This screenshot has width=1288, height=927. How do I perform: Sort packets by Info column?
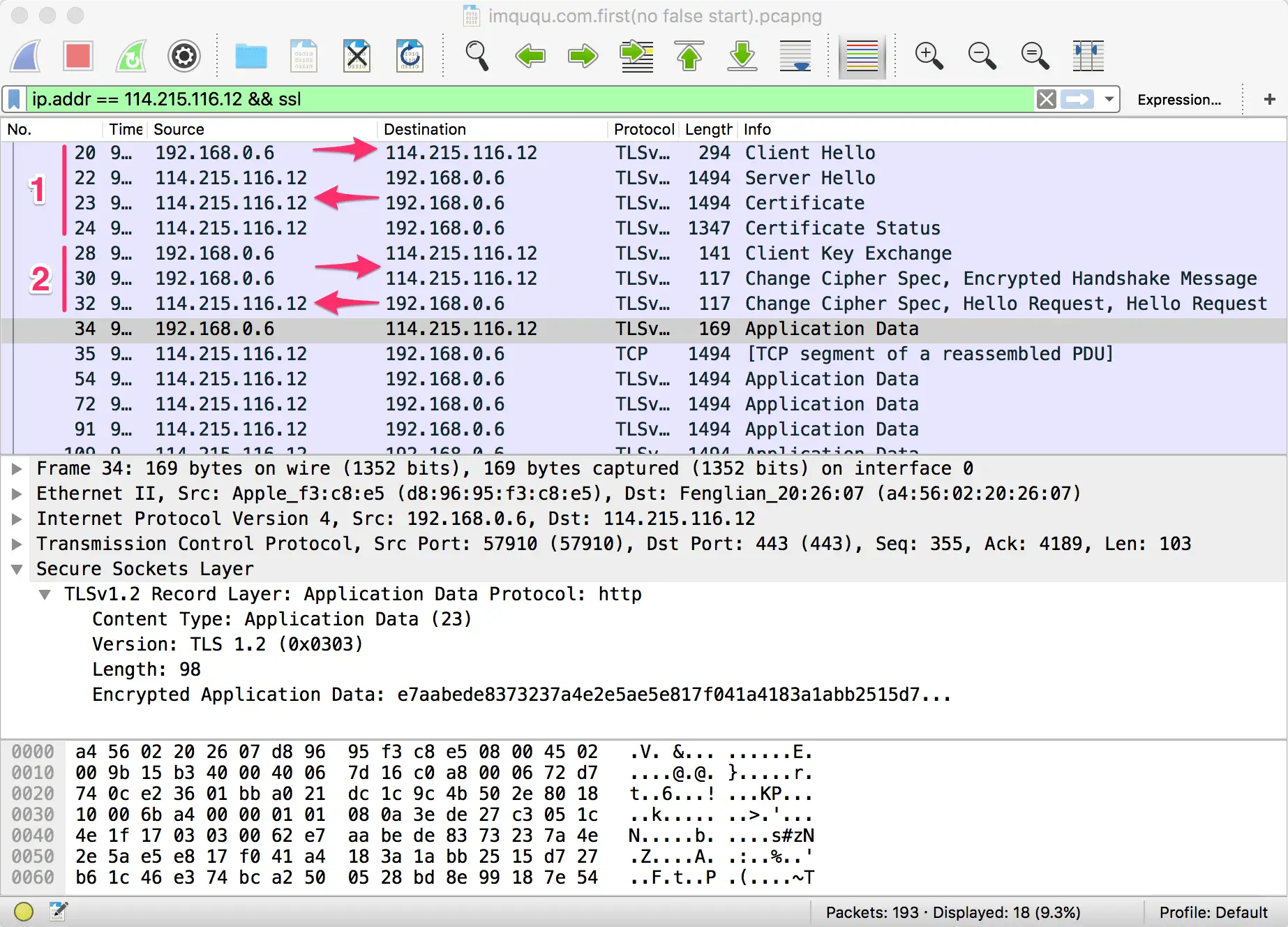[x=1012, y=129]
